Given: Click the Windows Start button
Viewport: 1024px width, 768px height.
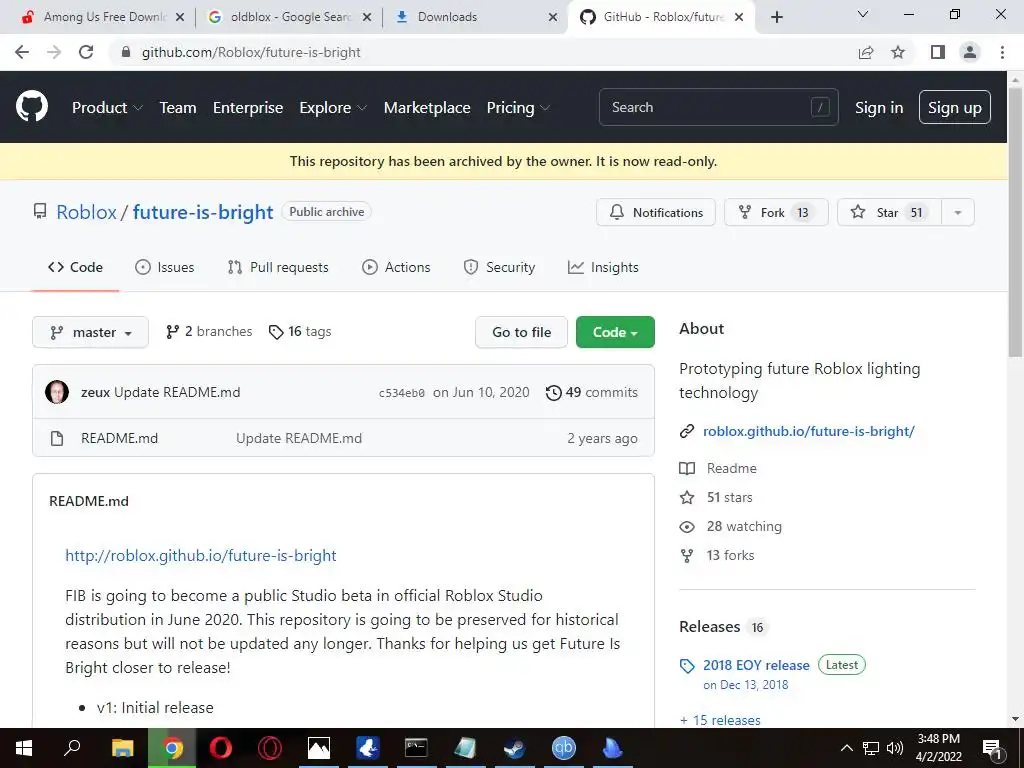Looking at the screenshot, I should pyautogui.click(x=23, y=748).
